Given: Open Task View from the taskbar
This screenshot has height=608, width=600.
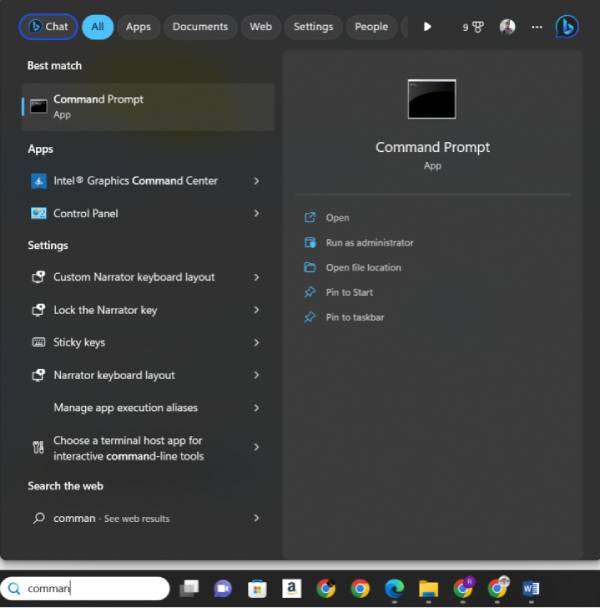Looking at the screenshot, I should coord(189,588).
